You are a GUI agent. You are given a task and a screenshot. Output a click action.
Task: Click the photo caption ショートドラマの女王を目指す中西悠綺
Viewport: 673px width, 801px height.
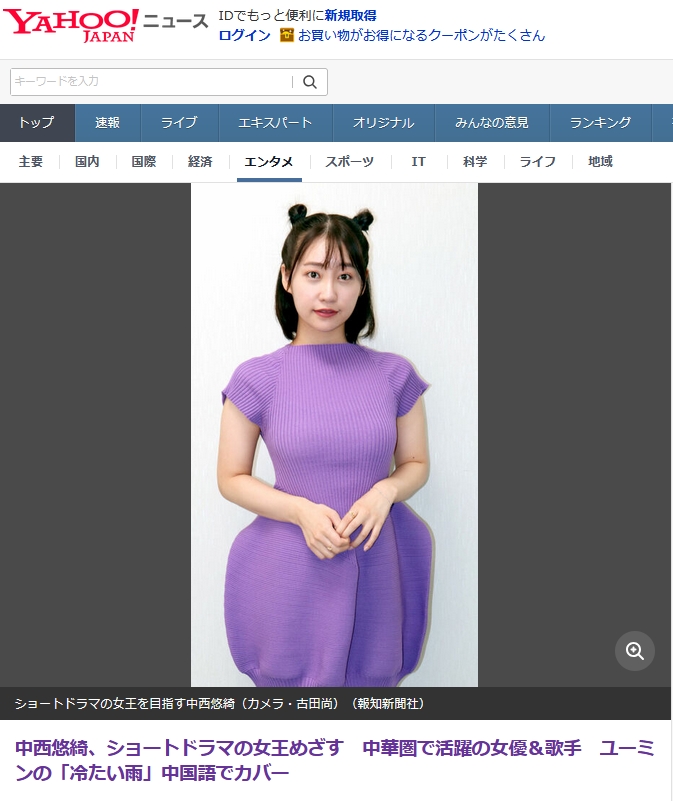[x=125, y=704]
